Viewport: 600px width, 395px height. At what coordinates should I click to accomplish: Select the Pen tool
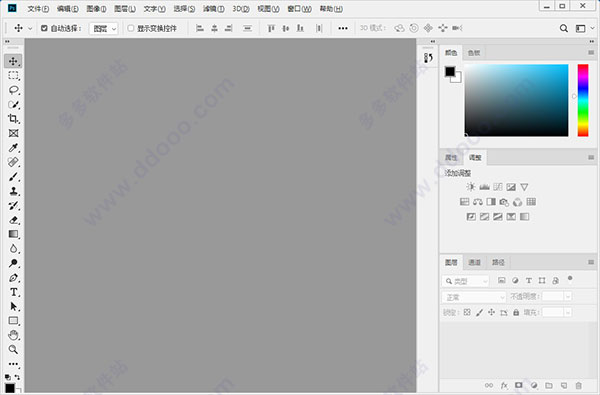(13, 278)
